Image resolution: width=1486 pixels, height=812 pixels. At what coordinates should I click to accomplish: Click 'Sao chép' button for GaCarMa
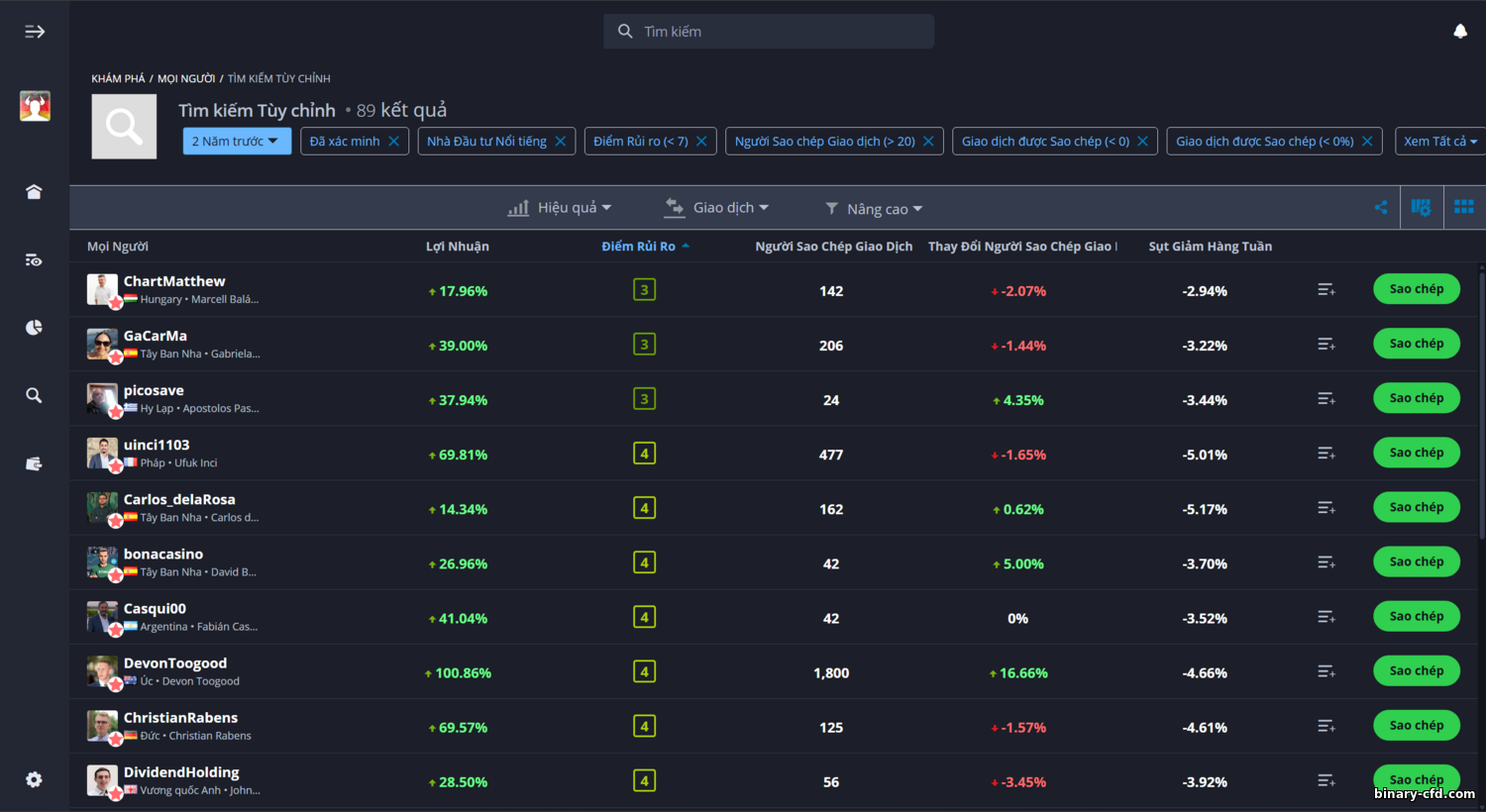pos(1416,344)
